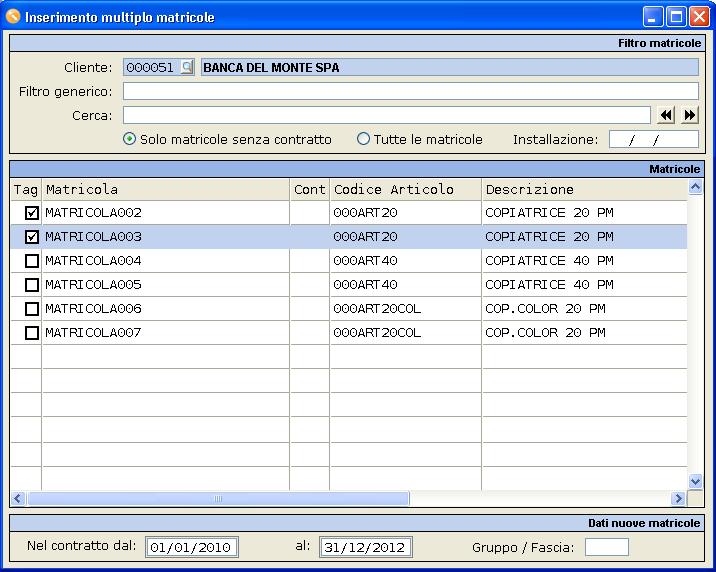Tick the MATRICOLA005 tag checkbox
The image size is (716, 572).
(x=32, y=284)
